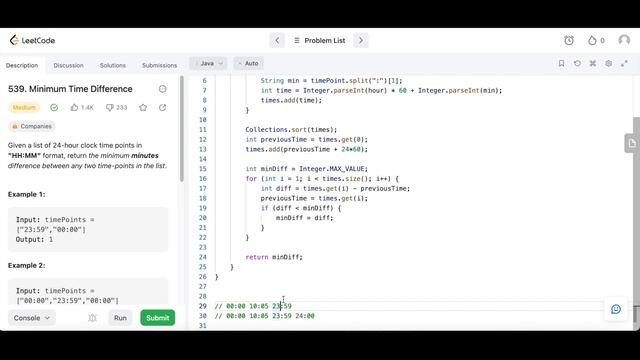
Task: Click the alarm clock timer icon
Action: (569, 40)
